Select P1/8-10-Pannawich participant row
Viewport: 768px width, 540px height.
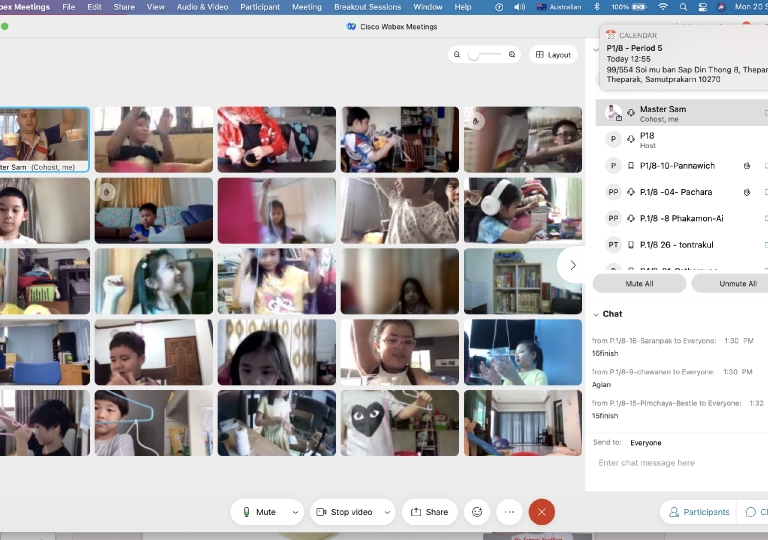click(x=682, y=166)
